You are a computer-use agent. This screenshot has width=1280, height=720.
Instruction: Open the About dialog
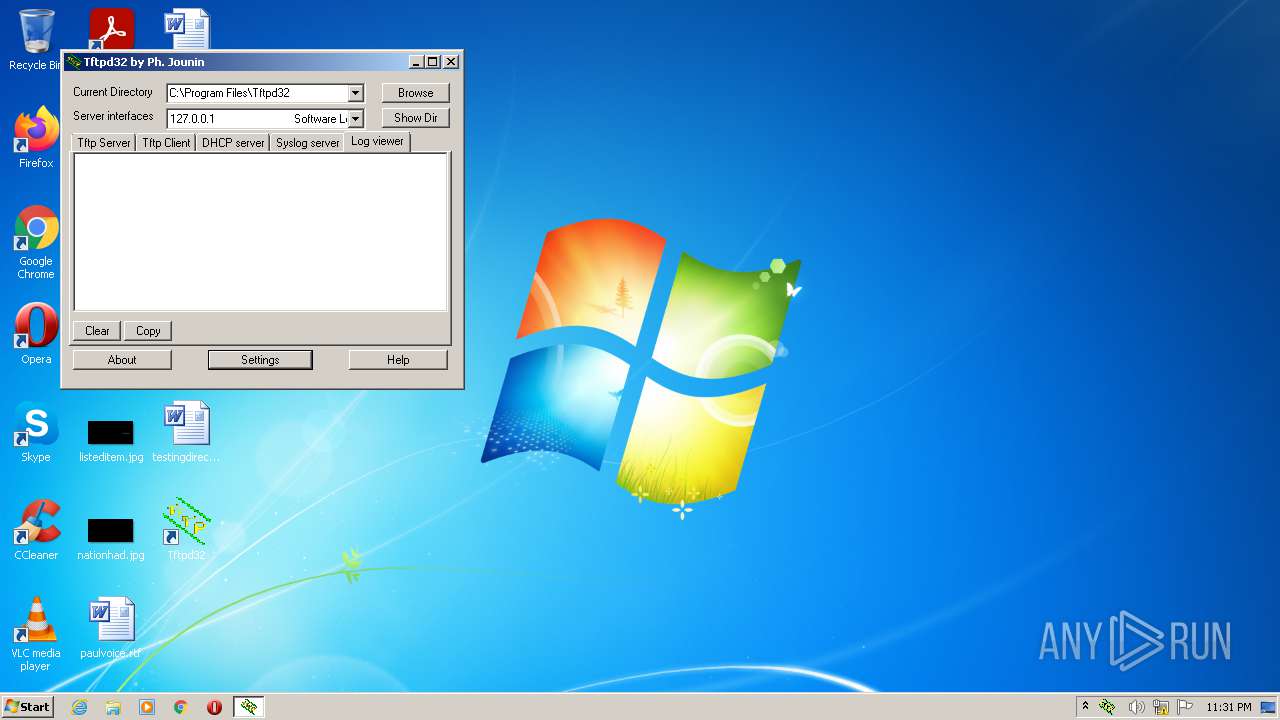(x=122, y=360)
